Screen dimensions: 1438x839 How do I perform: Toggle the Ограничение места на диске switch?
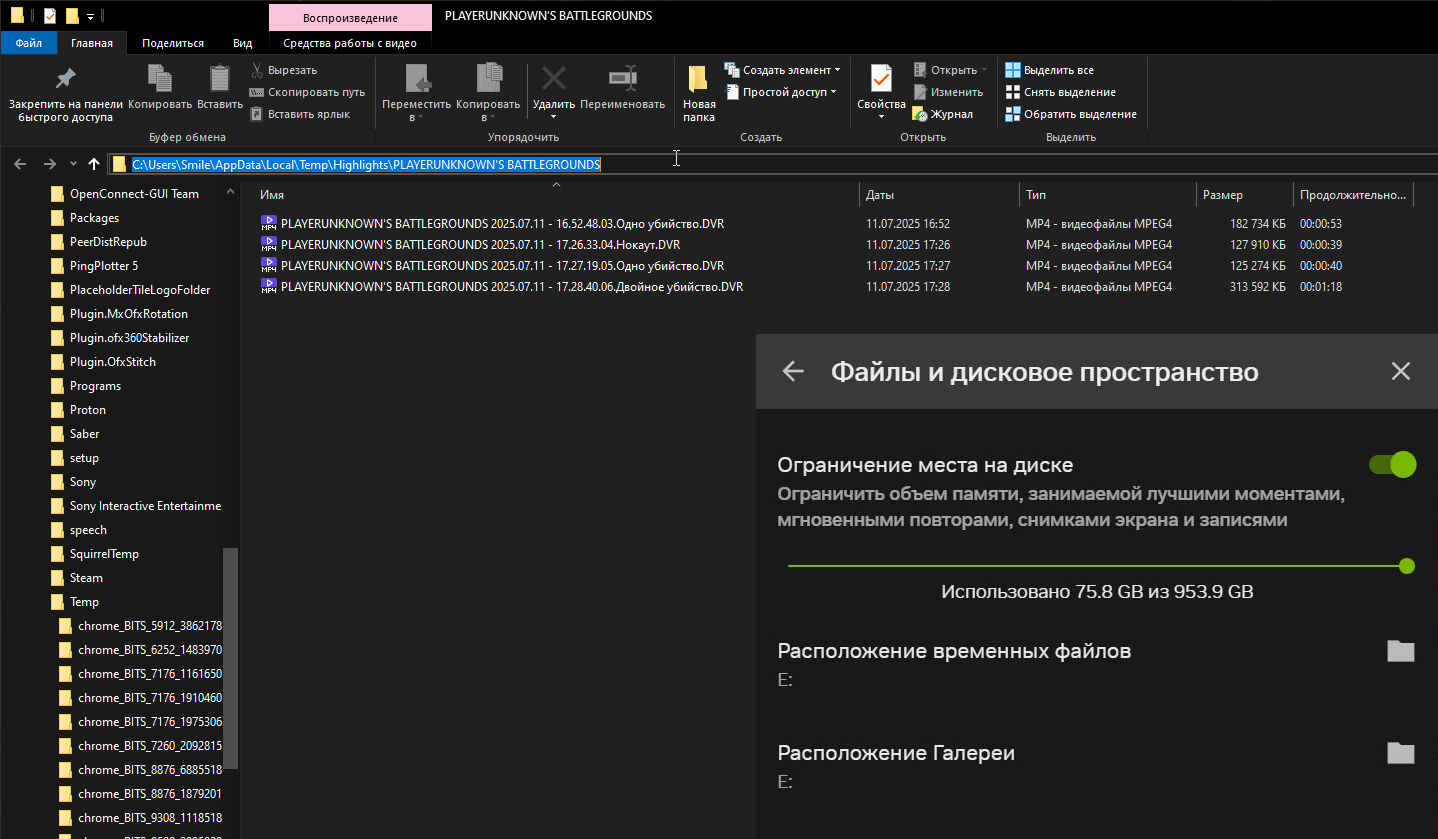coord(1392,464)
